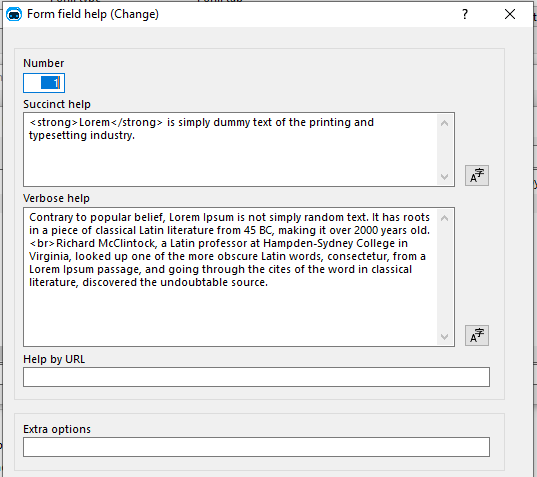Focus the Extra options field
Screen dimensions: 537x477
click(x=256, y=447)
